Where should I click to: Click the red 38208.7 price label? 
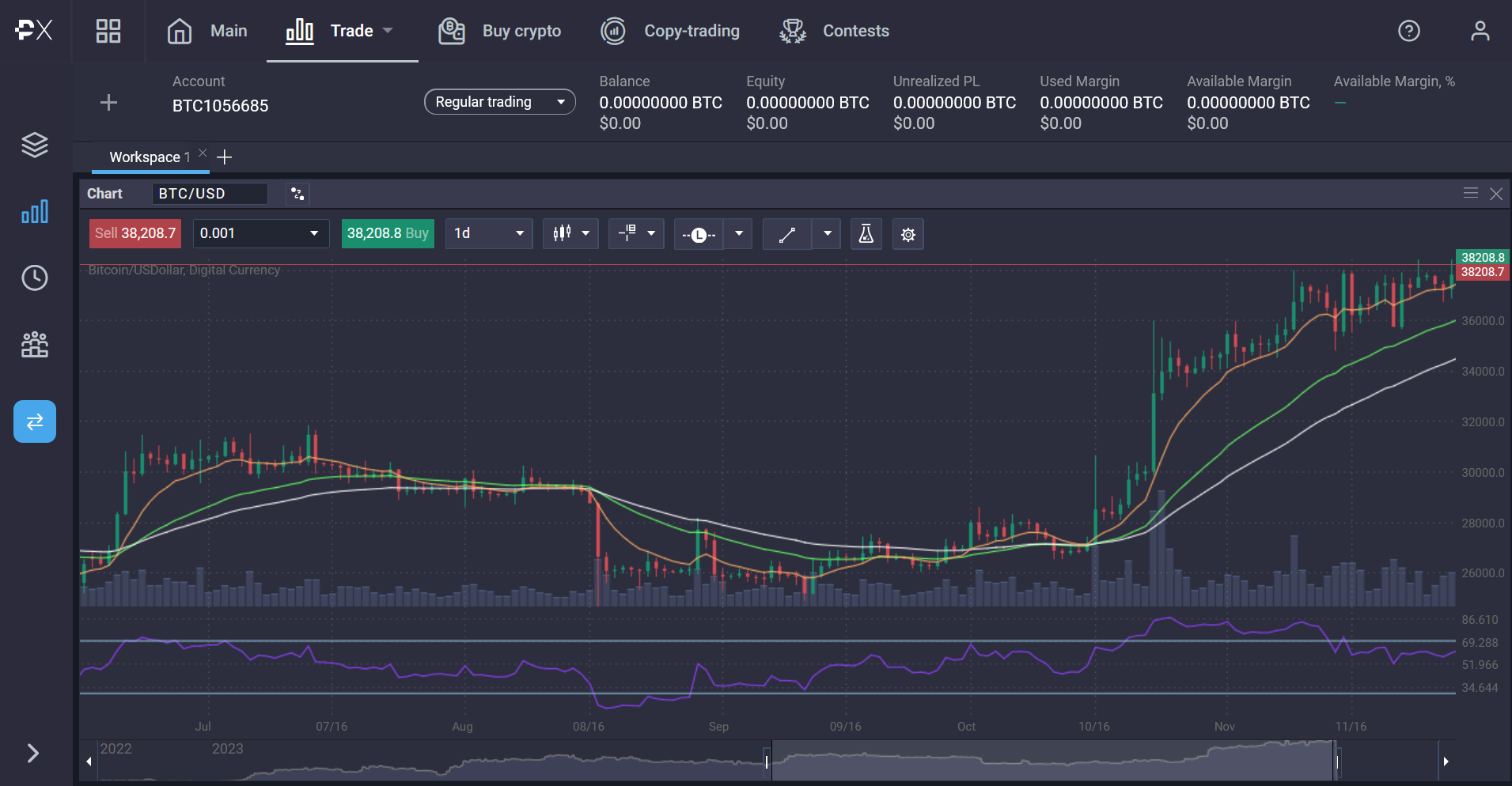click(x=1483, y=272)
